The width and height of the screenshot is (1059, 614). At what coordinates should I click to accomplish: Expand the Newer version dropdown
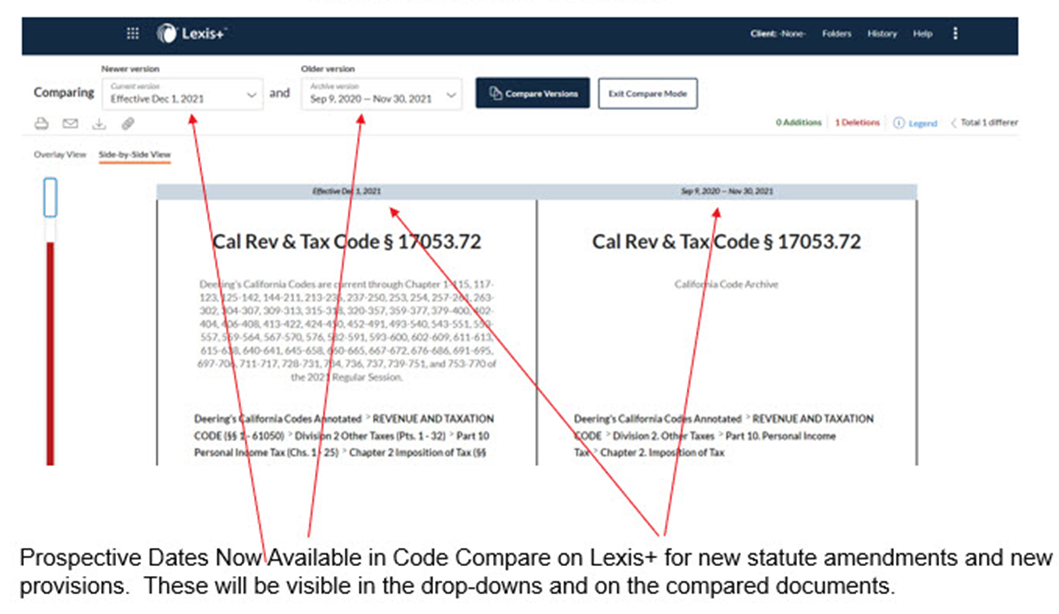click(182, 94)
